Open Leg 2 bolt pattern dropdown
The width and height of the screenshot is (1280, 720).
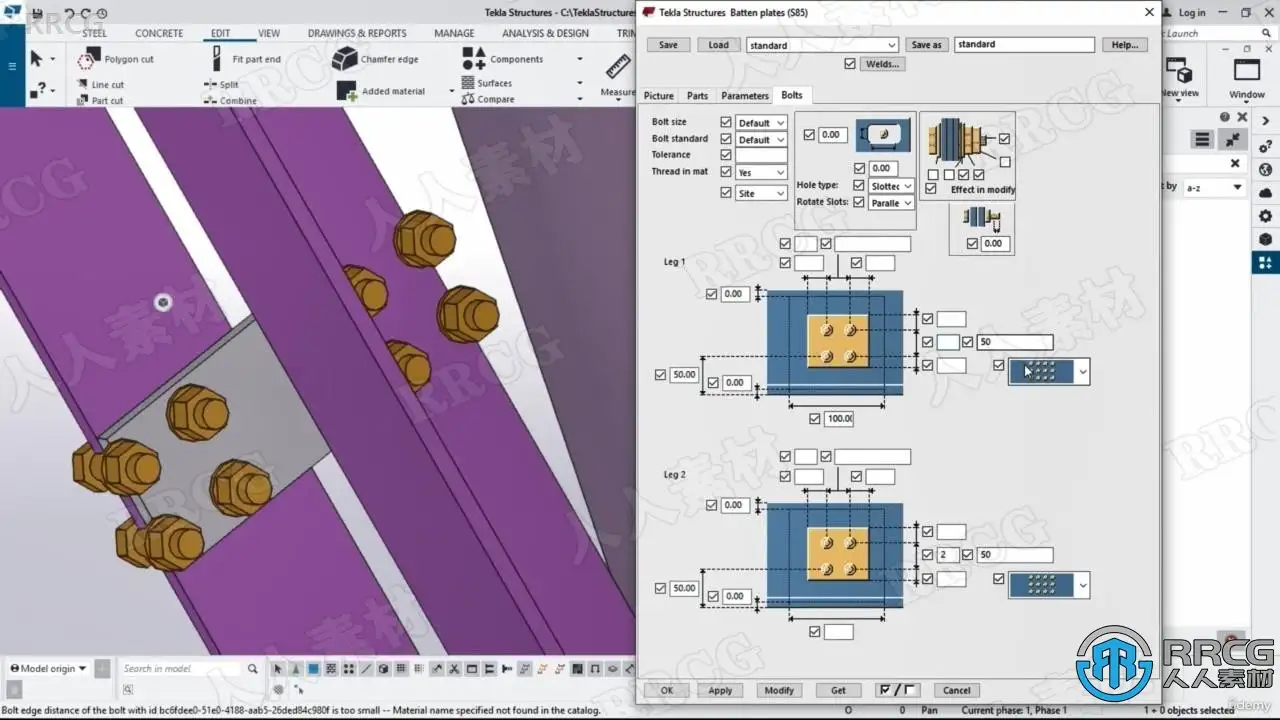1049,585
